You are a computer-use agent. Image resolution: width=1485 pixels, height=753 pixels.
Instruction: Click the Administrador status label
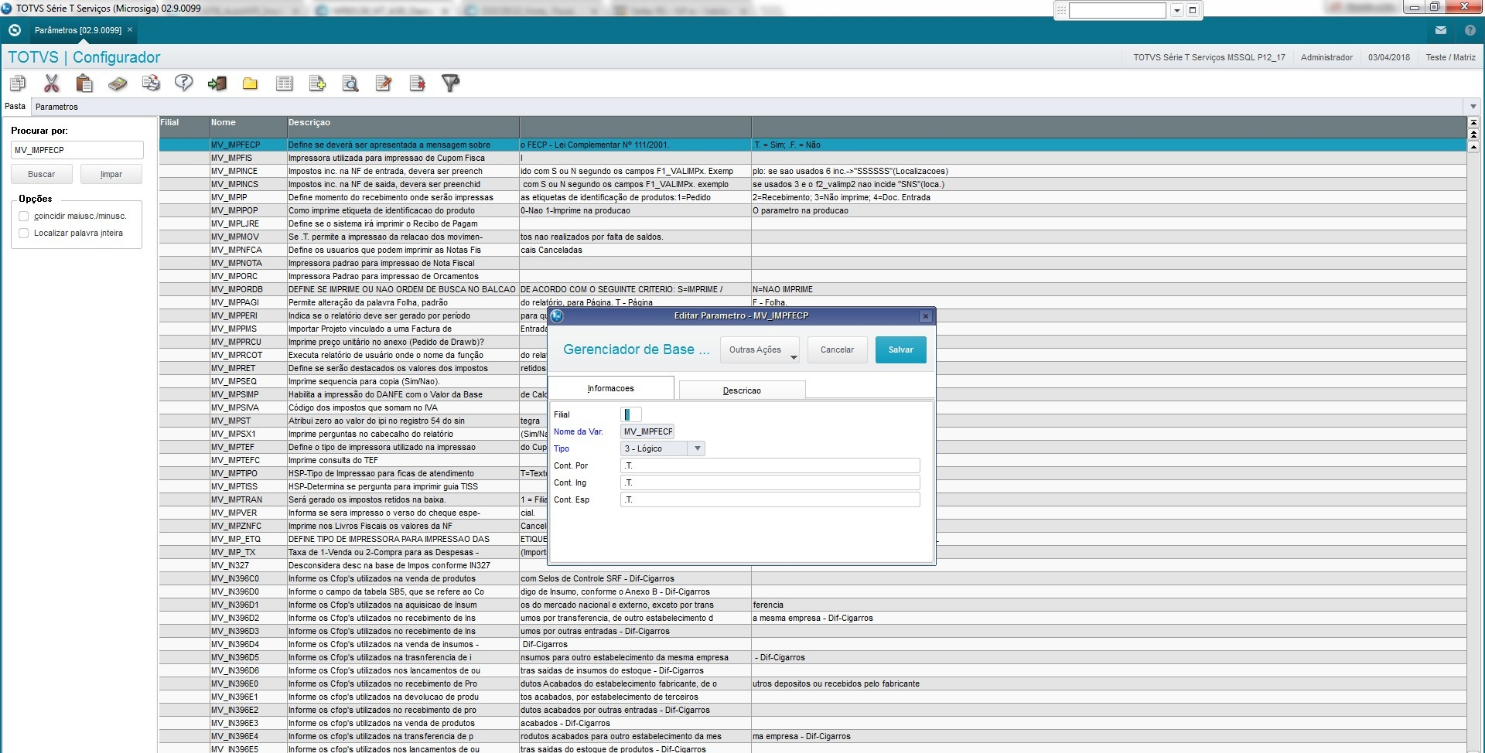pos(1326,57)
